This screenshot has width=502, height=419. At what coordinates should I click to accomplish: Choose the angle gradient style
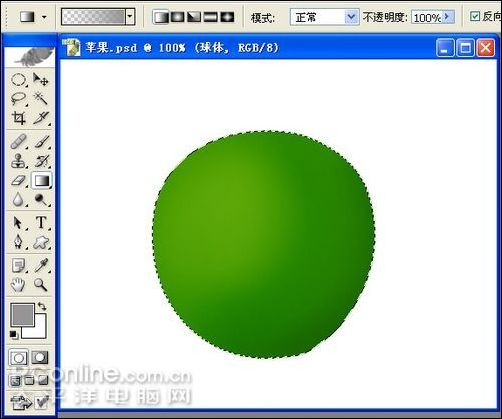pyautogui.click(x=194, y=17)
